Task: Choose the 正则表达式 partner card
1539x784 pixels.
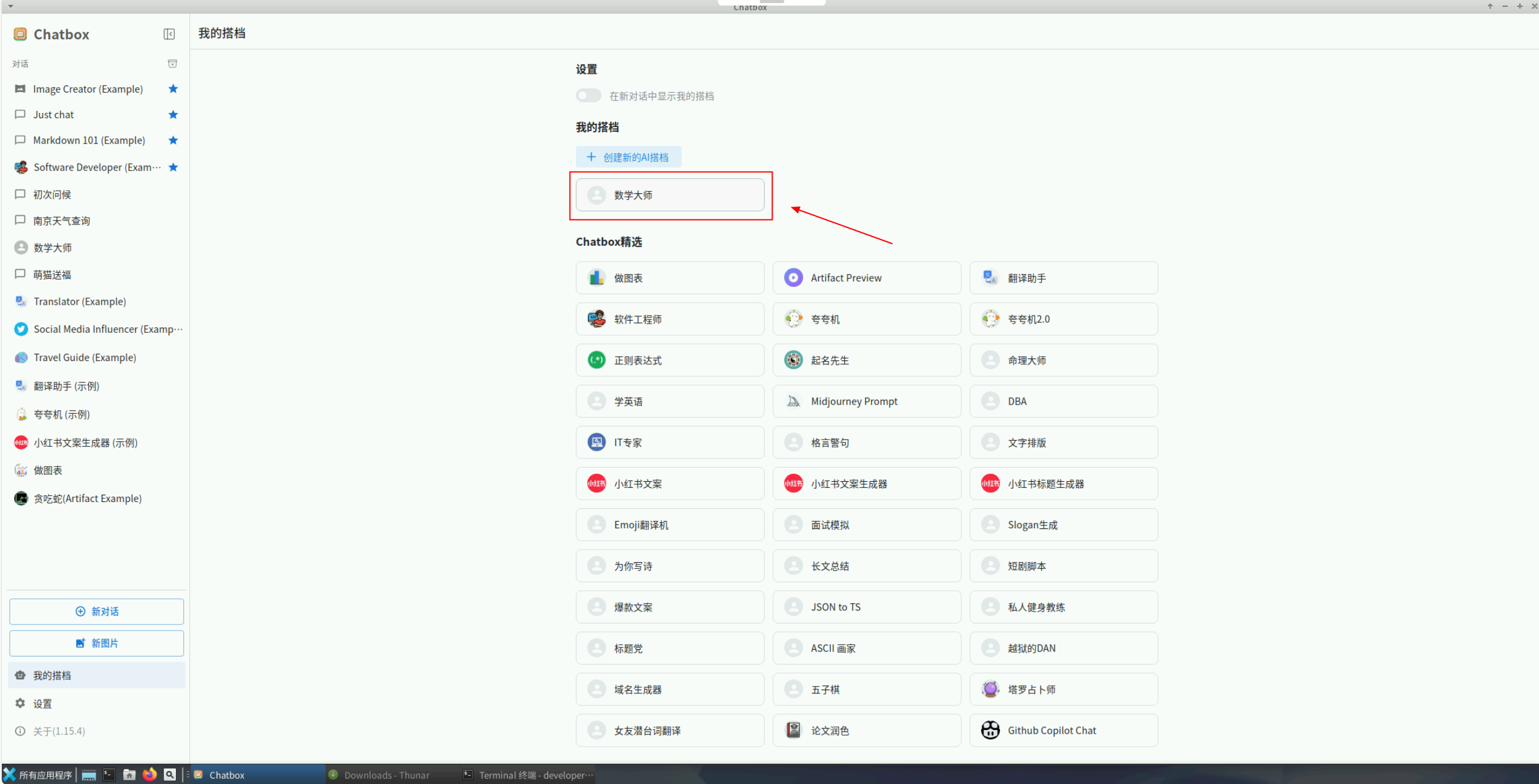Action: (x=669, y=360)
